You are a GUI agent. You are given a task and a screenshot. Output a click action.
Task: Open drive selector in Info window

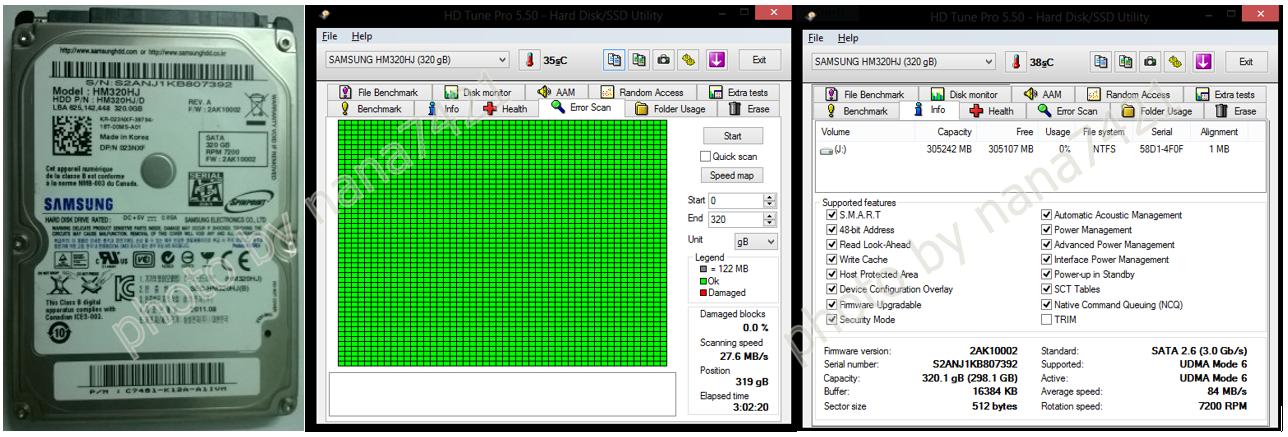(x=902, y=61)
